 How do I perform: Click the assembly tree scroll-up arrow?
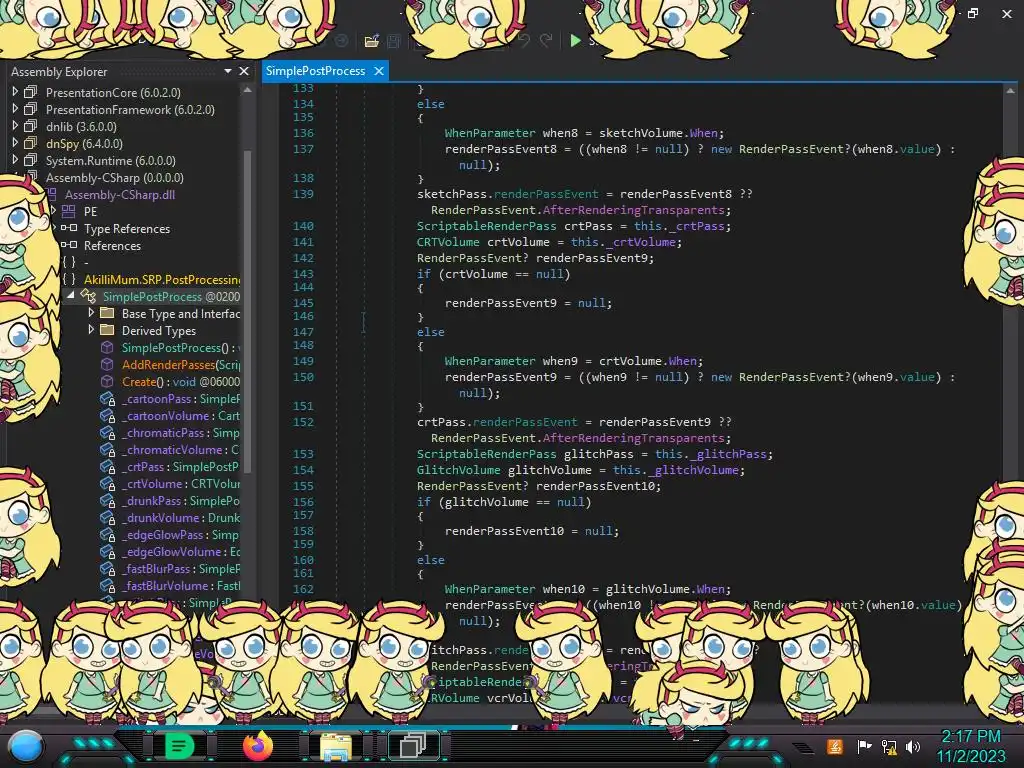click(x=248, y=90)
